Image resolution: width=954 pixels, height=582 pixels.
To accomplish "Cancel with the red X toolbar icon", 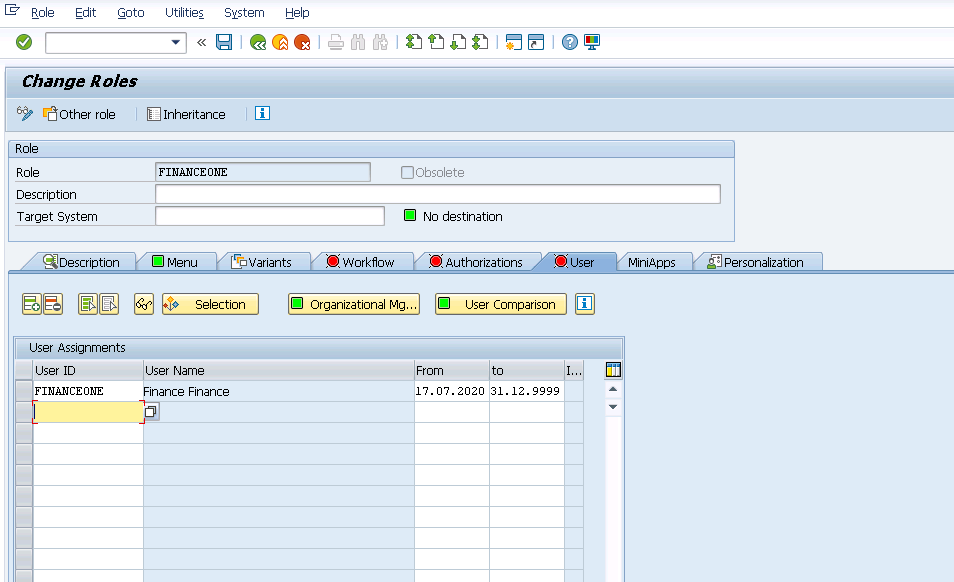I will [x=304, y=42].
